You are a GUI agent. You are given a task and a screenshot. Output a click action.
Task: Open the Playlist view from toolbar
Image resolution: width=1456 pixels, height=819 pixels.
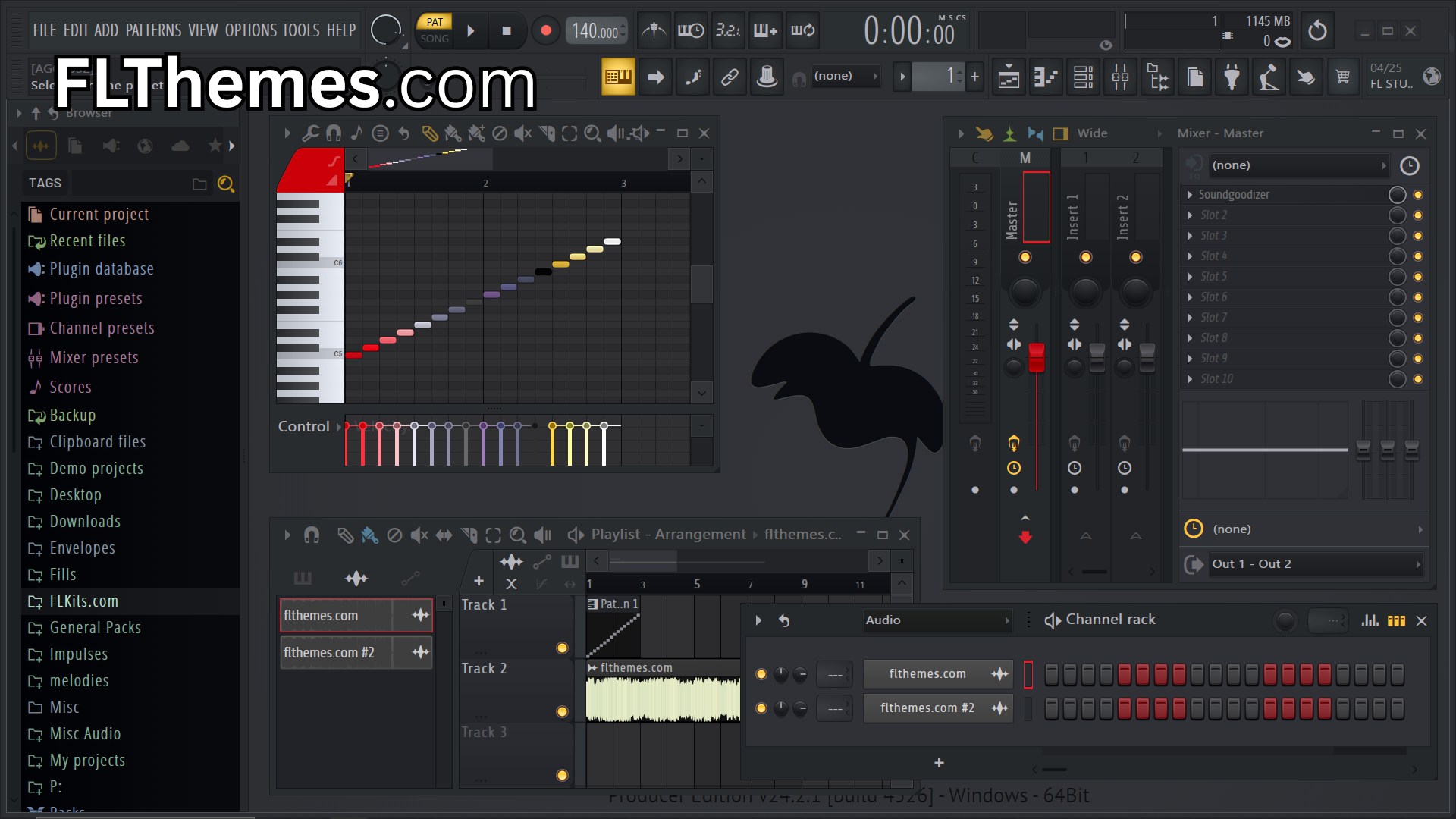tap(1009, 77)
